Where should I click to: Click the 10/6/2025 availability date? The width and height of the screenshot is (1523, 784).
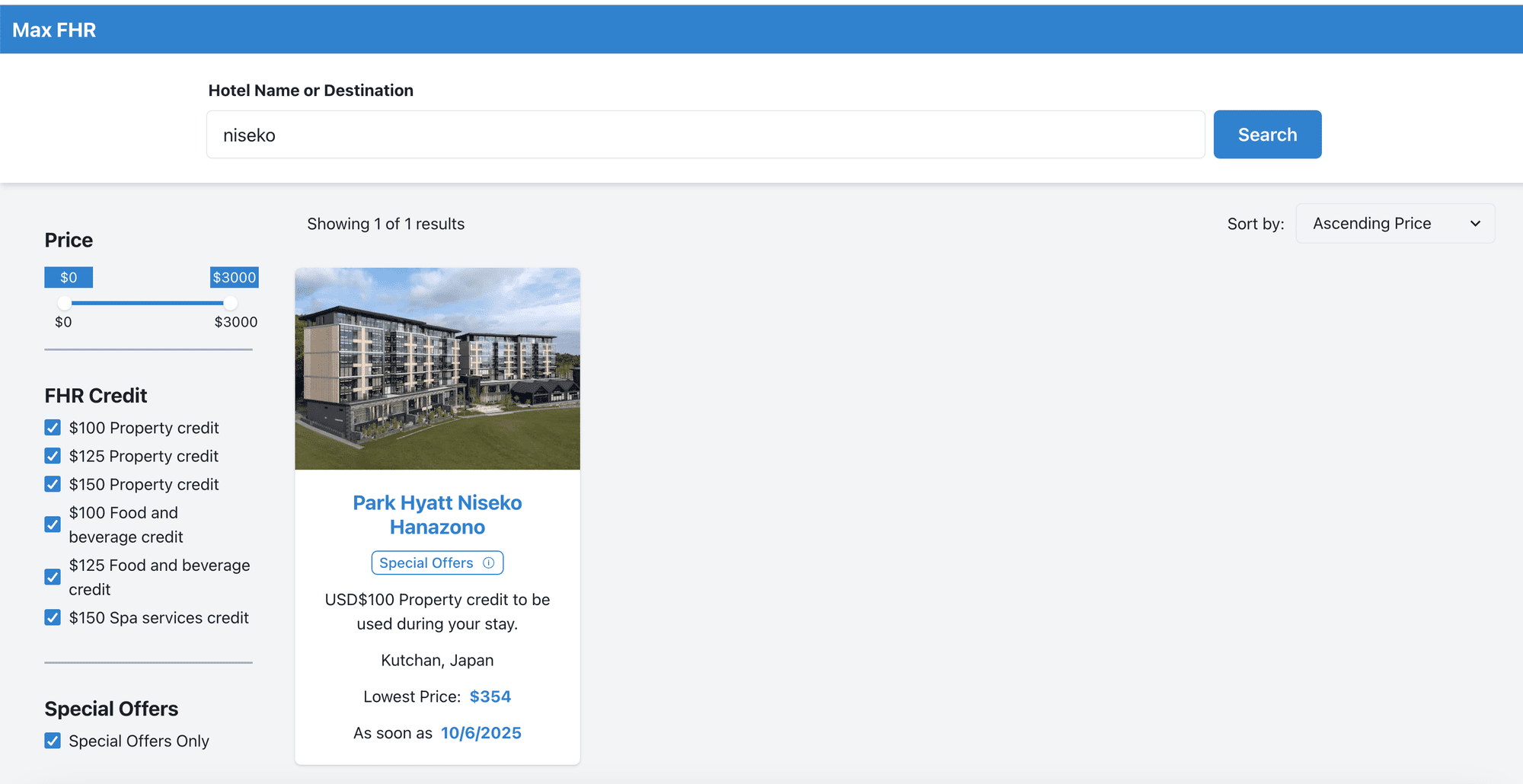point(481,733)
